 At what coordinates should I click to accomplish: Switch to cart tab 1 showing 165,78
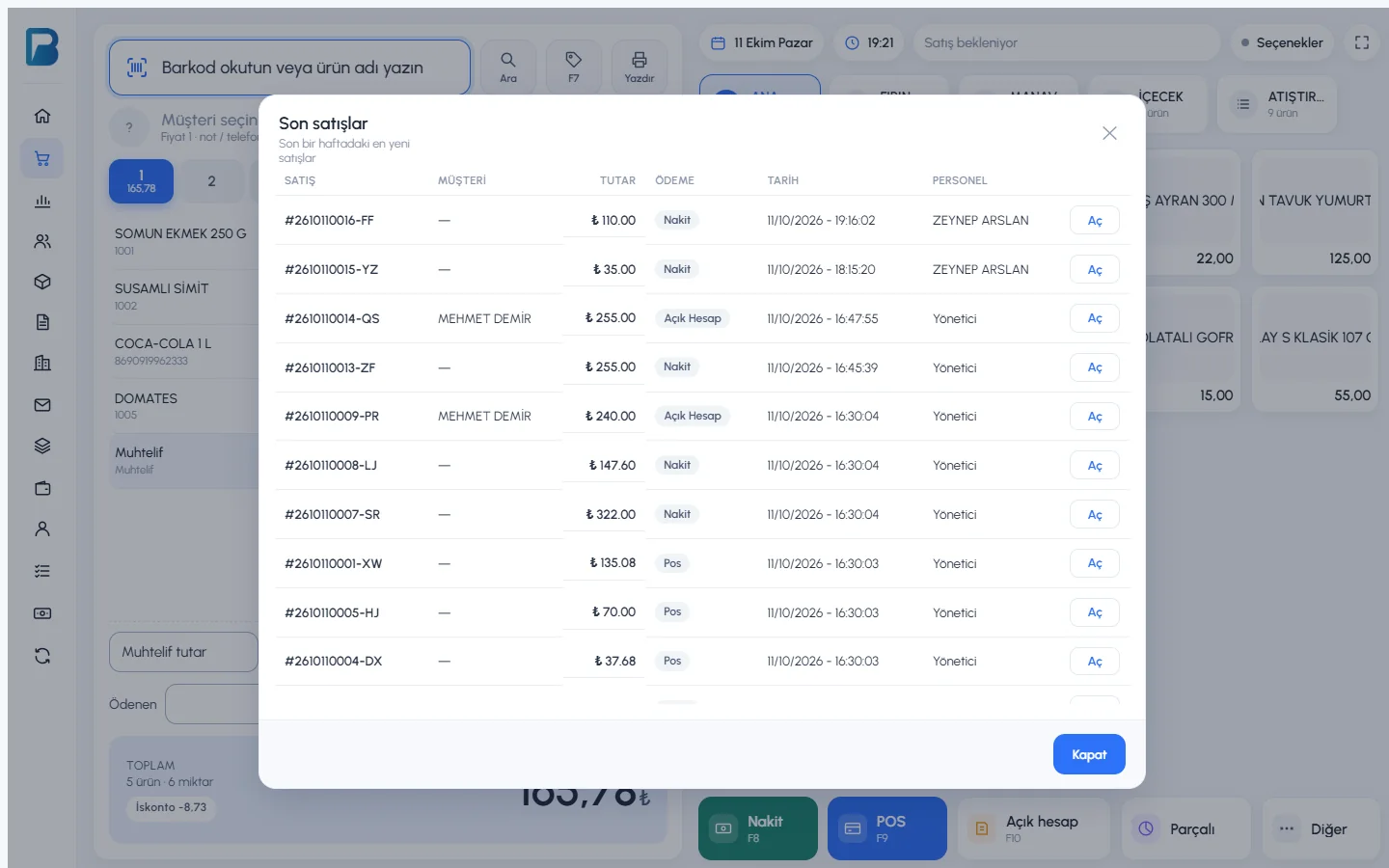tap(141, 181)
